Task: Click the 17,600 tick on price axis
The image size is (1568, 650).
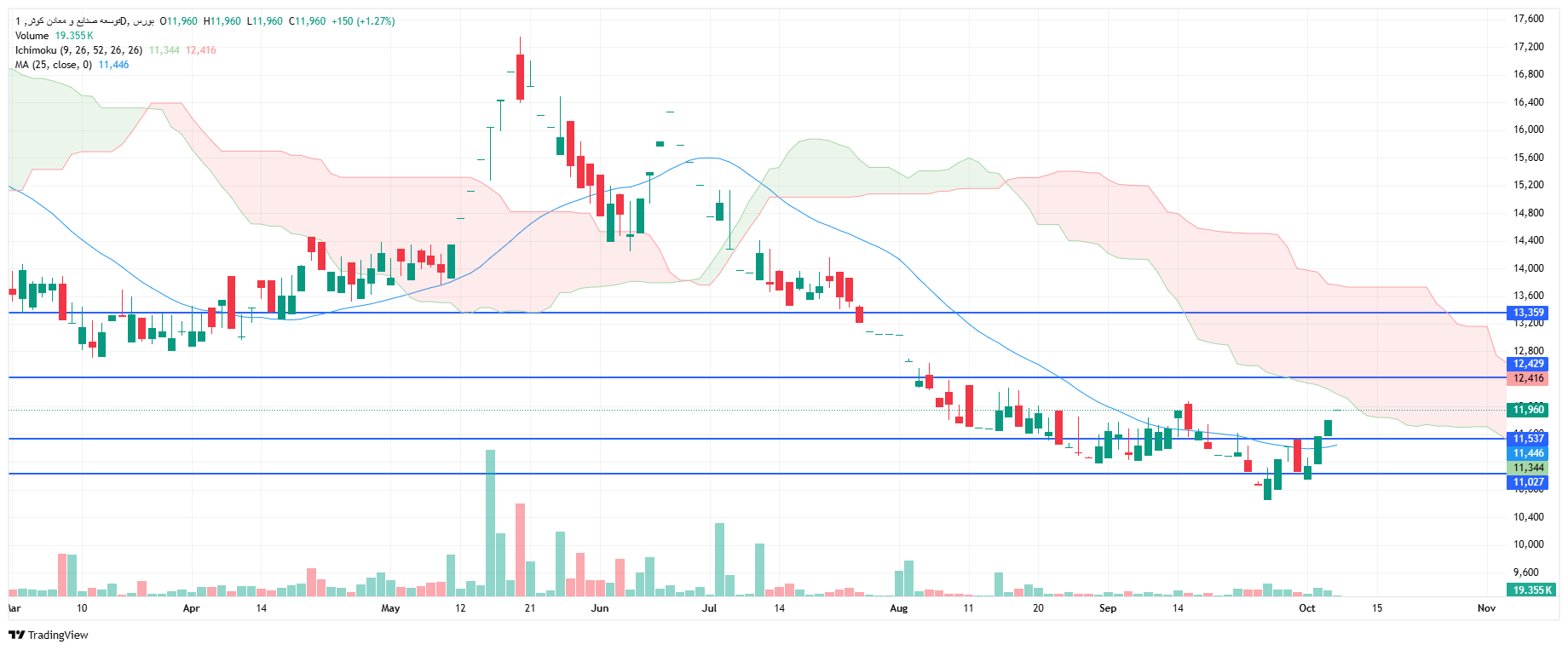Action: (1528, 19)
